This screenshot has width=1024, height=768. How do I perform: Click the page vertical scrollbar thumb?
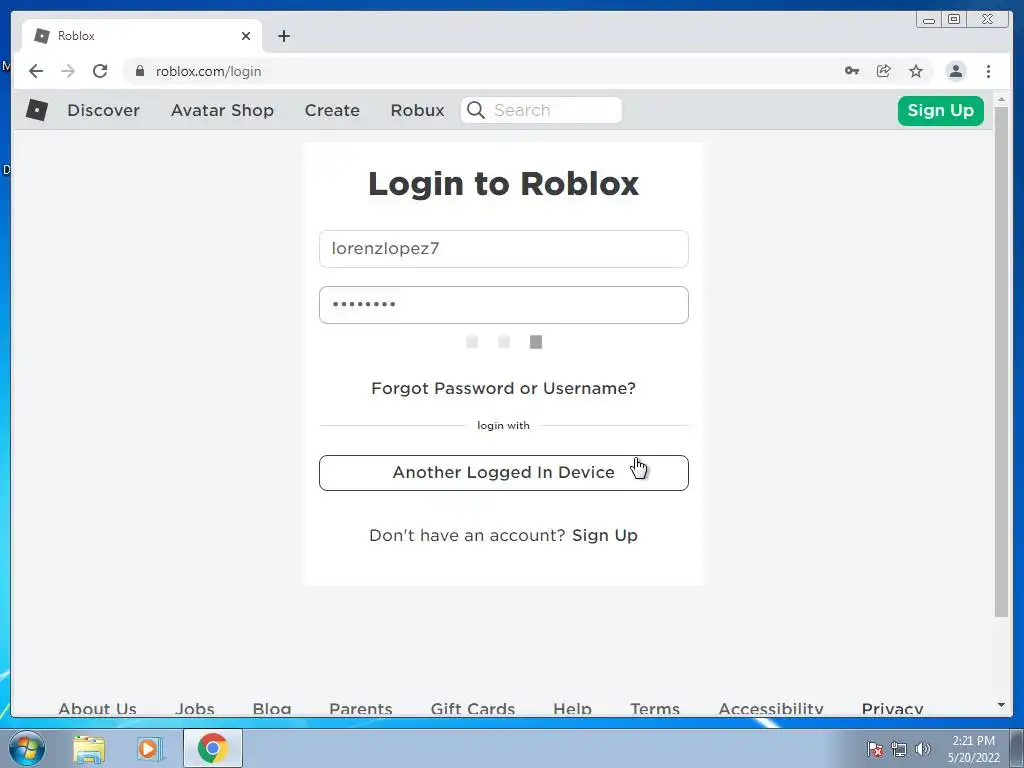[1001, 362]
